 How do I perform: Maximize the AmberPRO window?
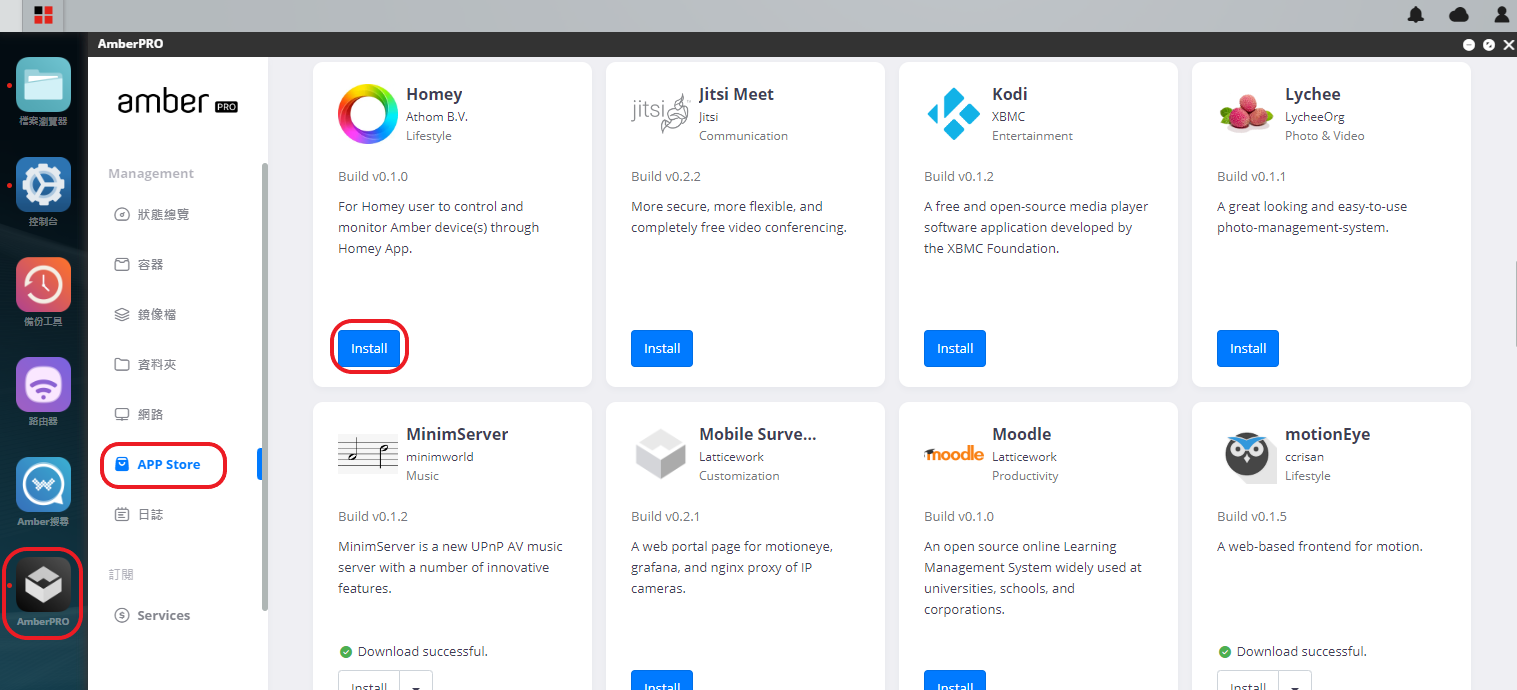click(1489, 45)
